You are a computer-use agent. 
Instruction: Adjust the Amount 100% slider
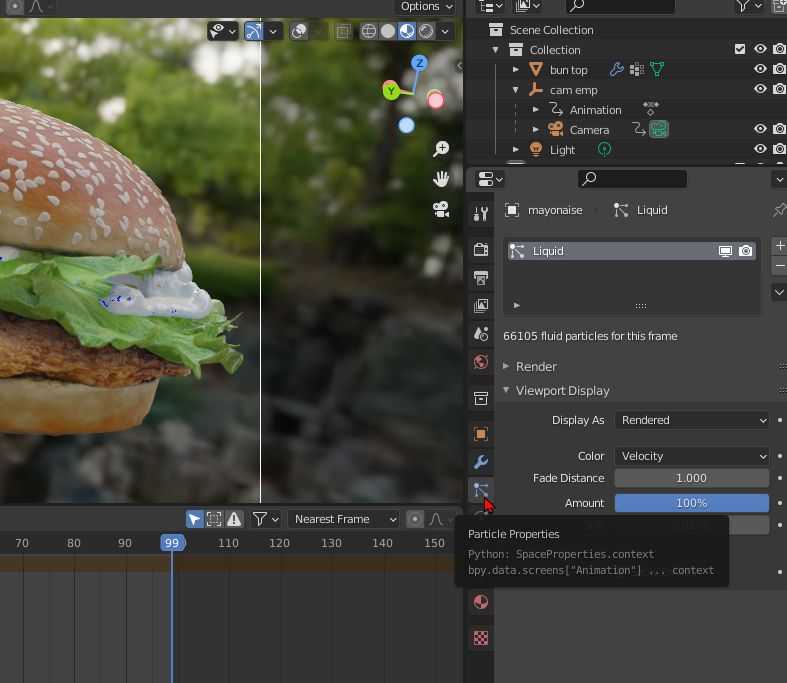click(x=692, y=503)
